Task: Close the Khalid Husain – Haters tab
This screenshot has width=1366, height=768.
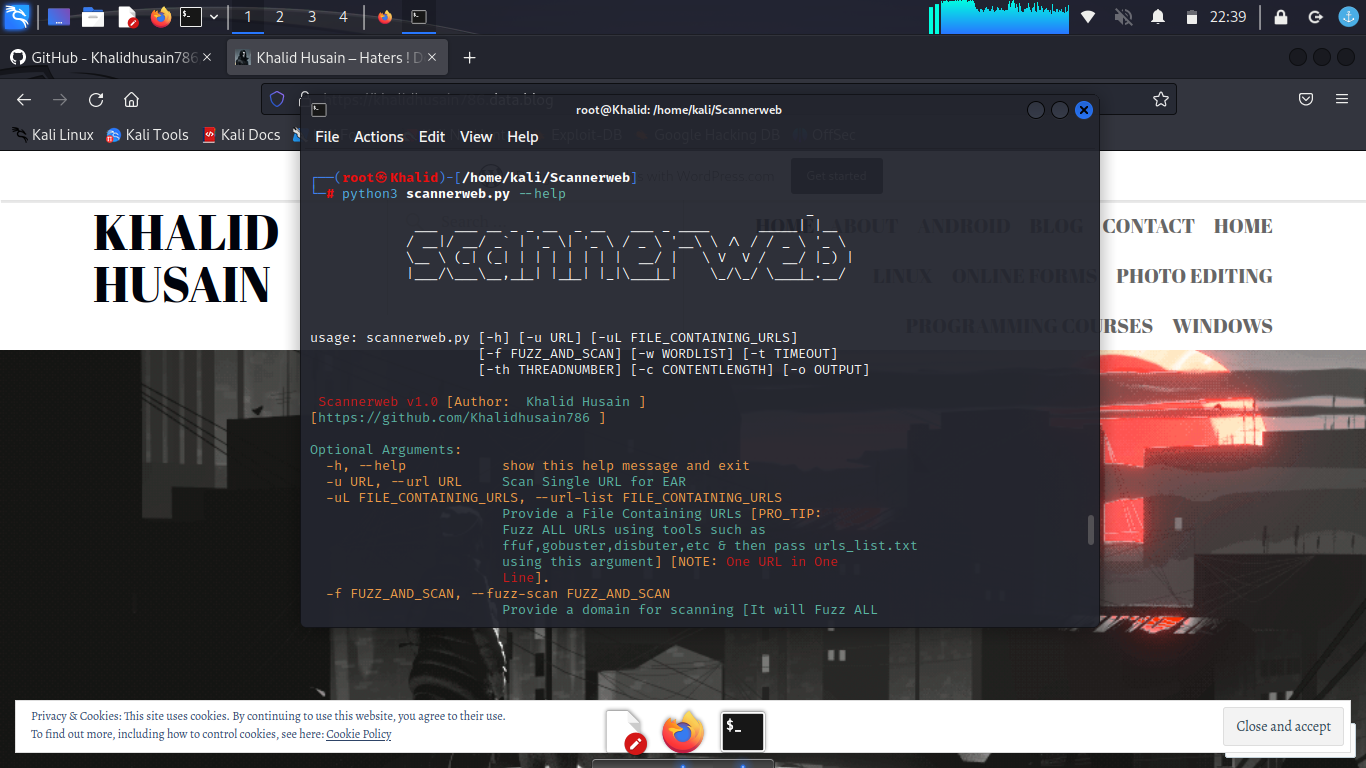Action: (433, 58)
